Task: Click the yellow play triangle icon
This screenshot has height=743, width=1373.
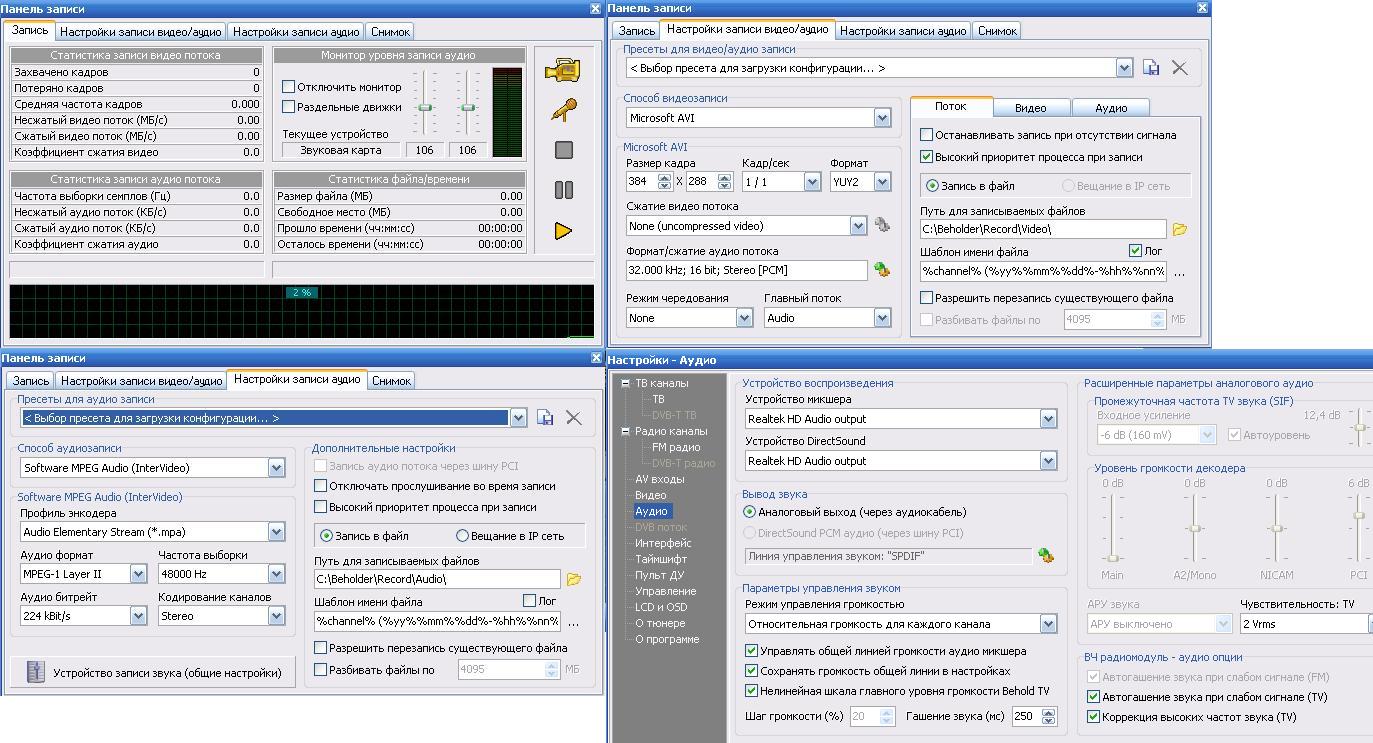Action: pyautogui.click(x=563, y=231)
